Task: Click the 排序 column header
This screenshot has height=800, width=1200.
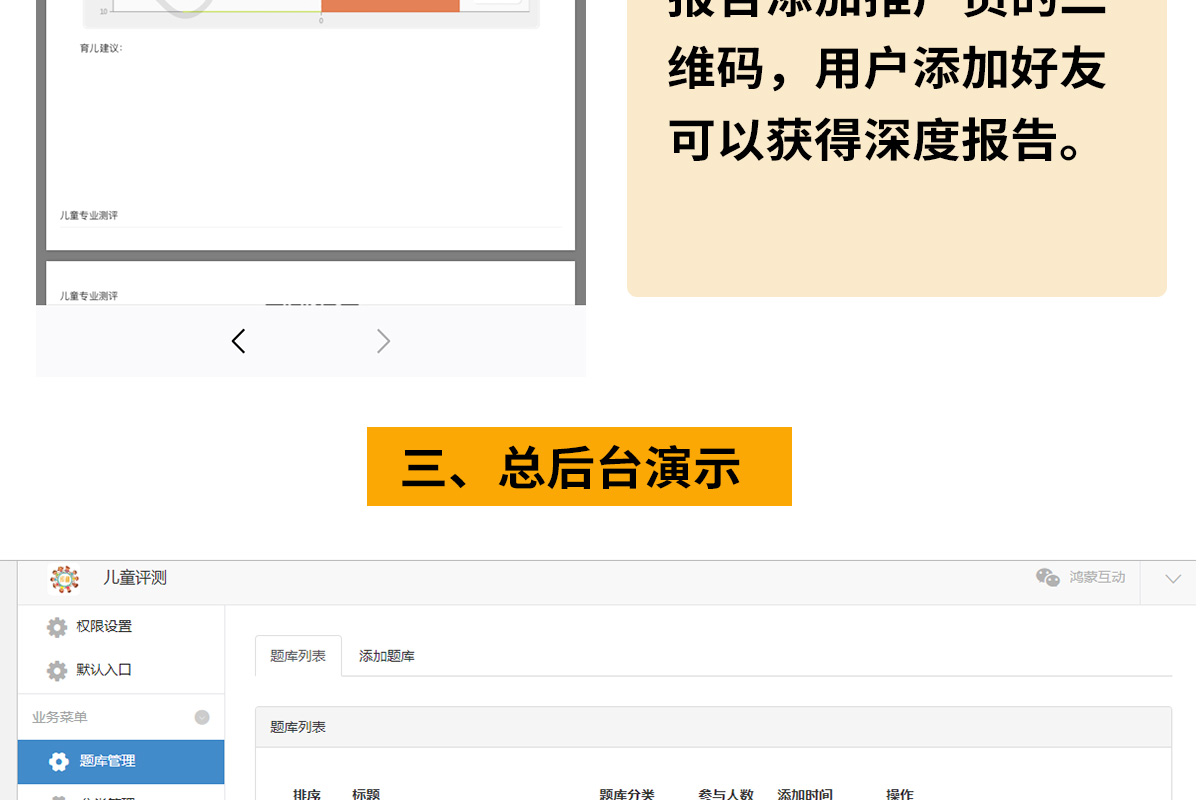Action: click(307, 794)
